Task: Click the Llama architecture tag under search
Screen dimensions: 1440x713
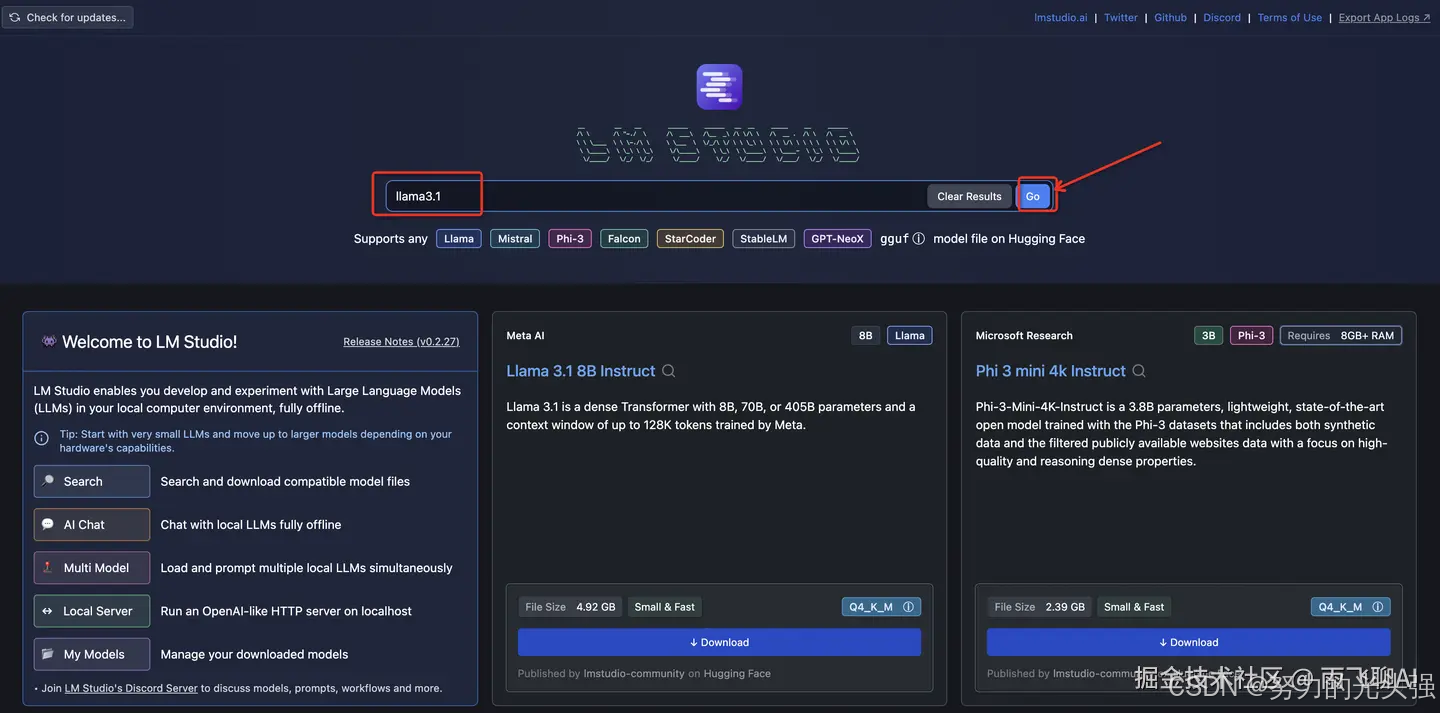Action: 459,239
